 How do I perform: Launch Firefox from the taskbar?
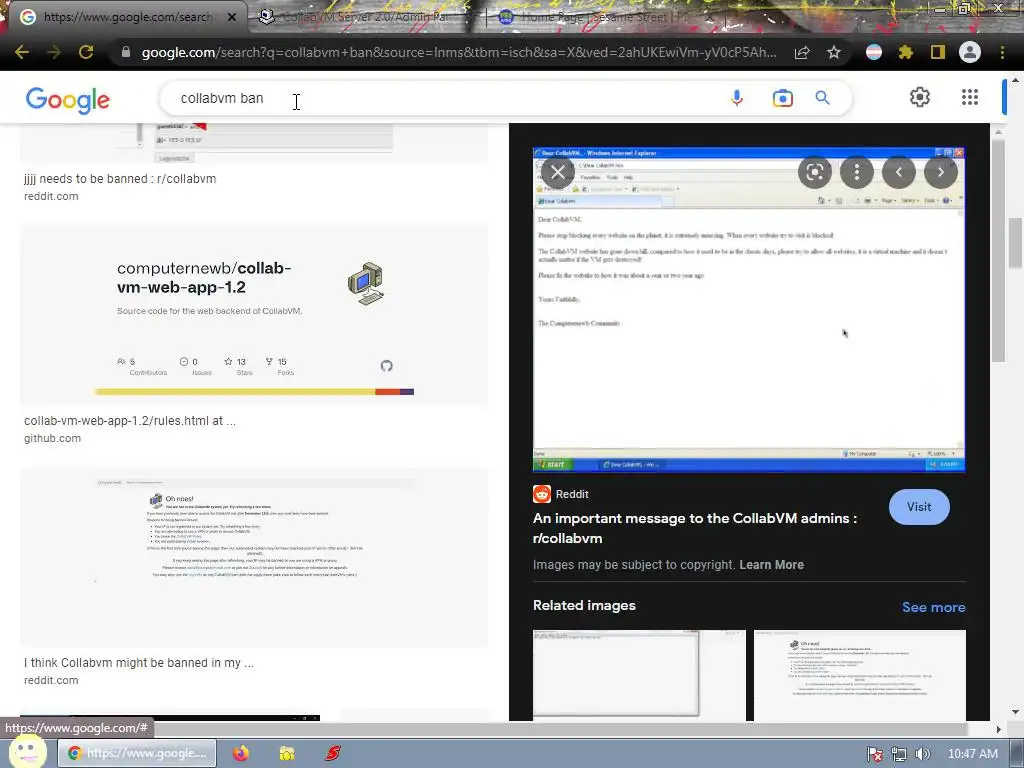point(241,754)
